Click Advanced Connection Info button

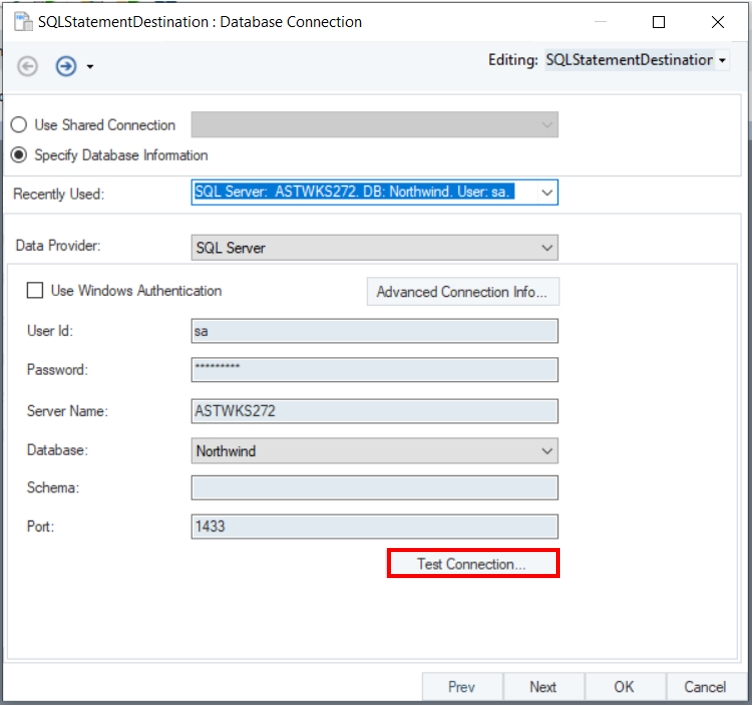[x=462, y=292]
